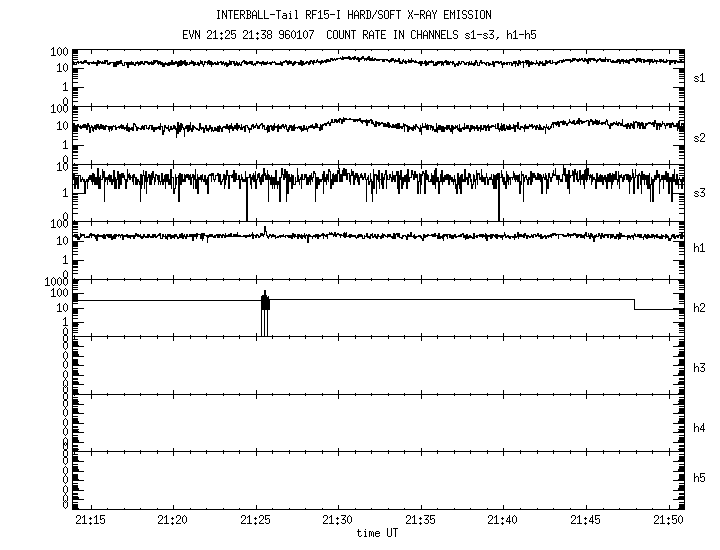720x550 pixels.
Task: Select the h2 channel label
Action: coord(700,308)
